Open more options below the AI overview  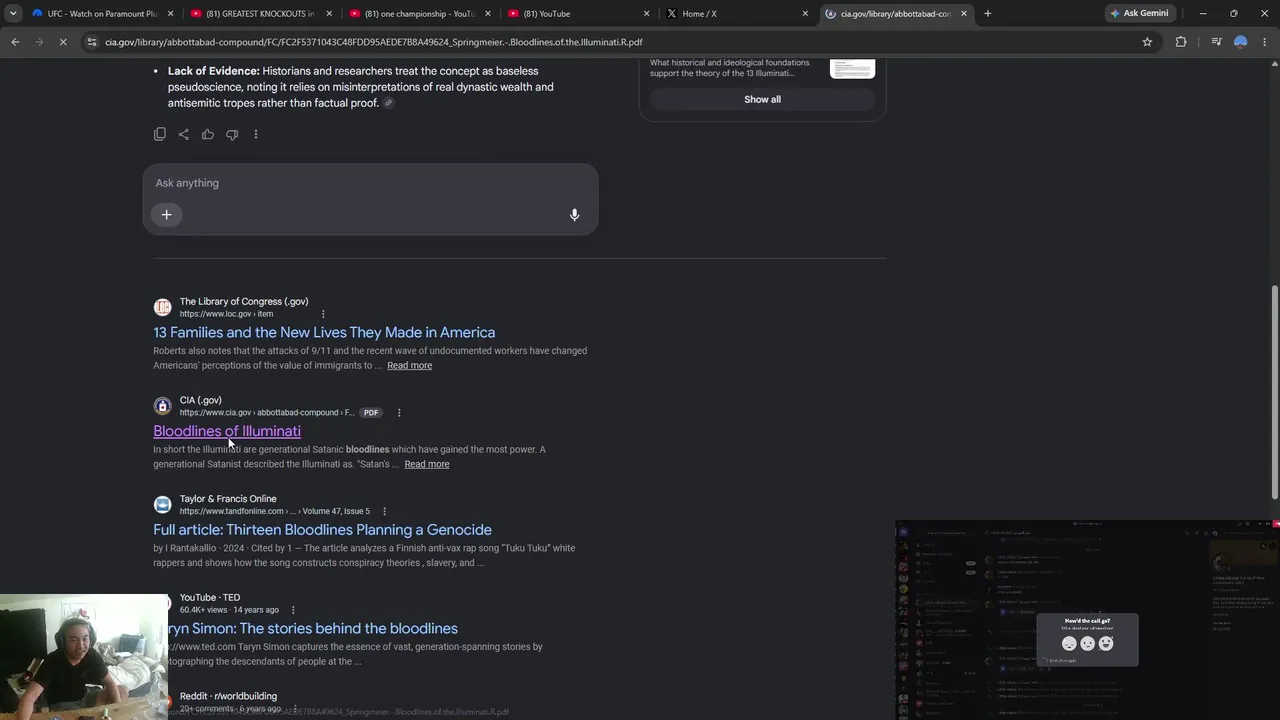[x=256, y=134]
